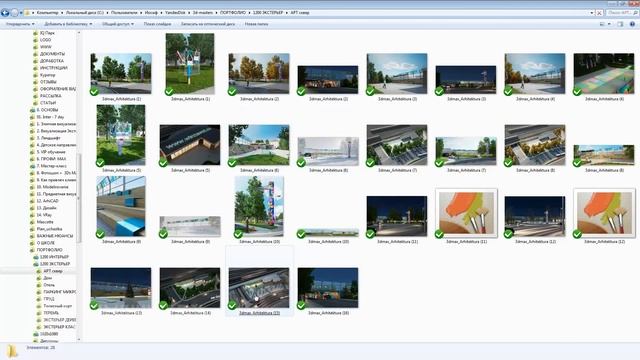Click the search field in Explorer

point(621,13)
